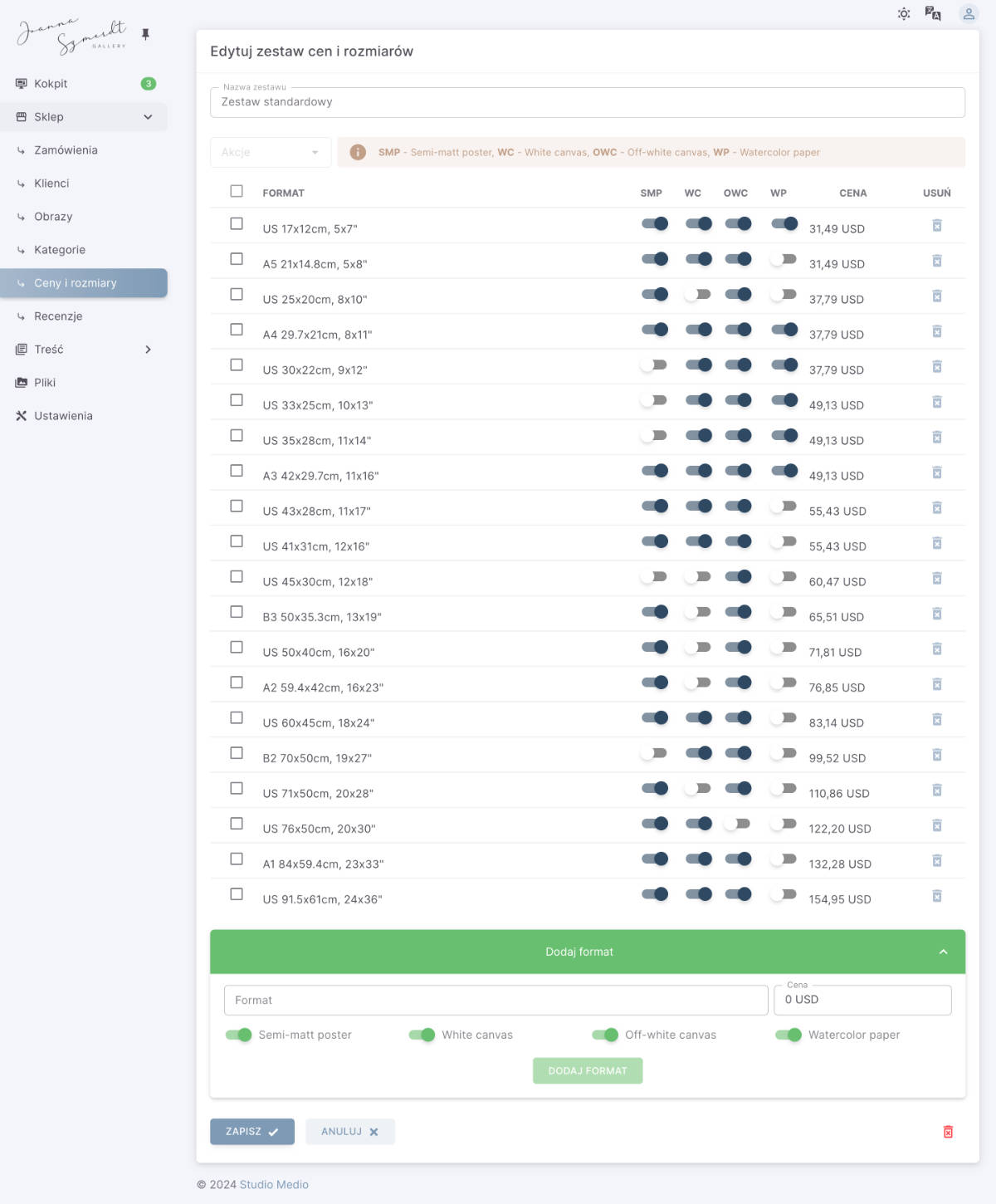Toggle Off-white canvas in add format form
The width and height of the screenshot is (996, 1204).
(x=605, y=1035)
